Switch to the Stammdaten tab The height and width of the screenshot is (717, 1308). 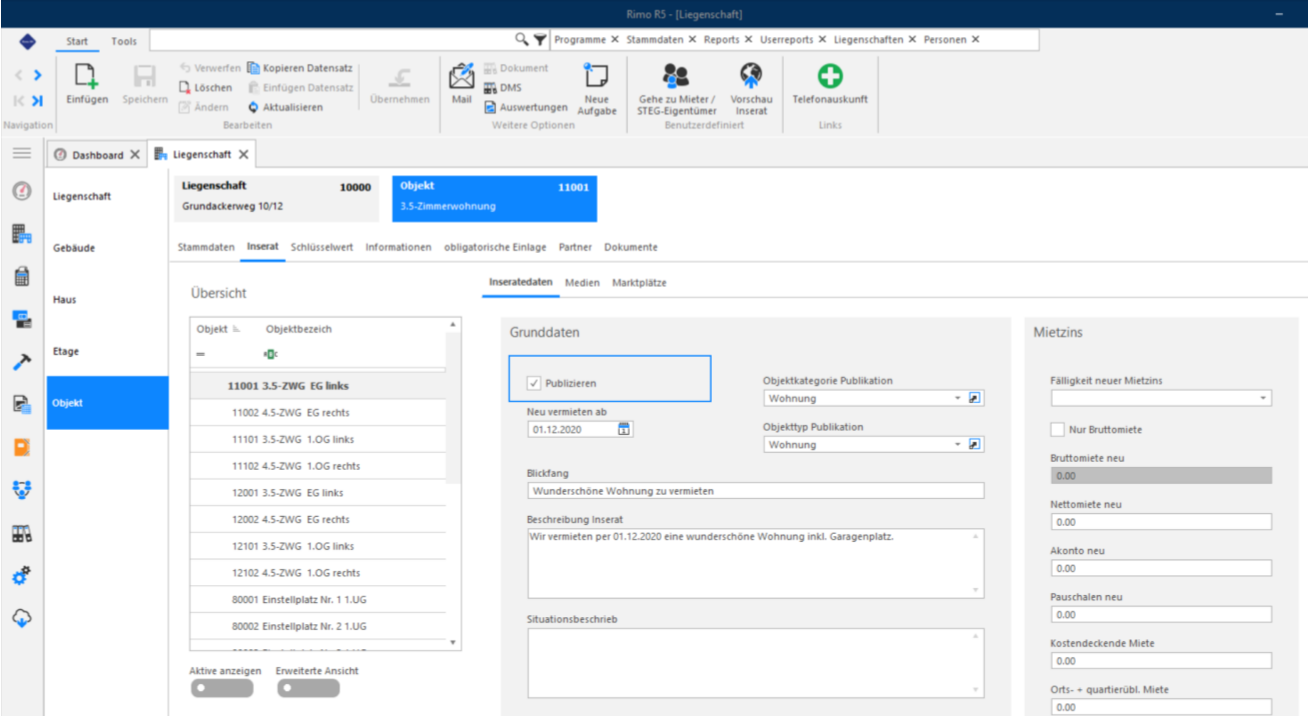(206, 247)
